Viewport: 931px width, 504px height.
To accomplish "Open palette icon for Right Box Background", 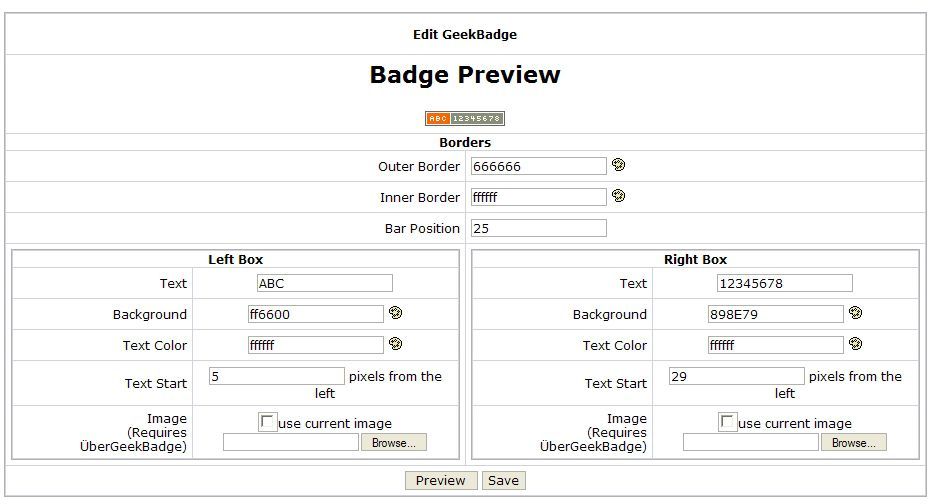I will [855, 313].
